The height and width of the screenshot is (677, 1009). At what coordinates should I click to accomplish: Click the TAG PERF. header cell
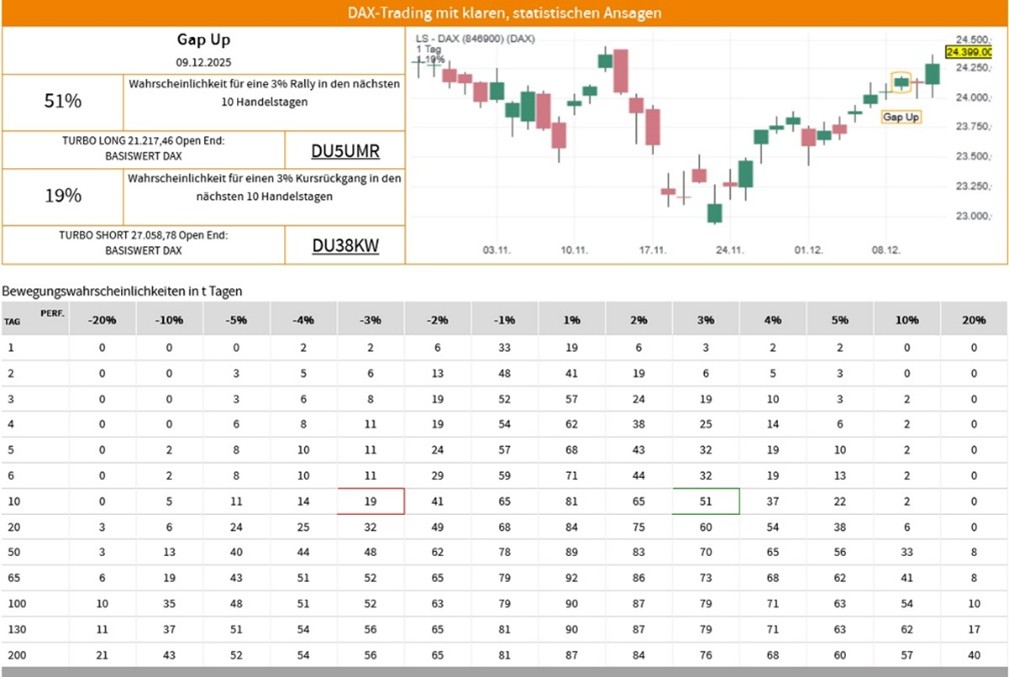[34, 318]
